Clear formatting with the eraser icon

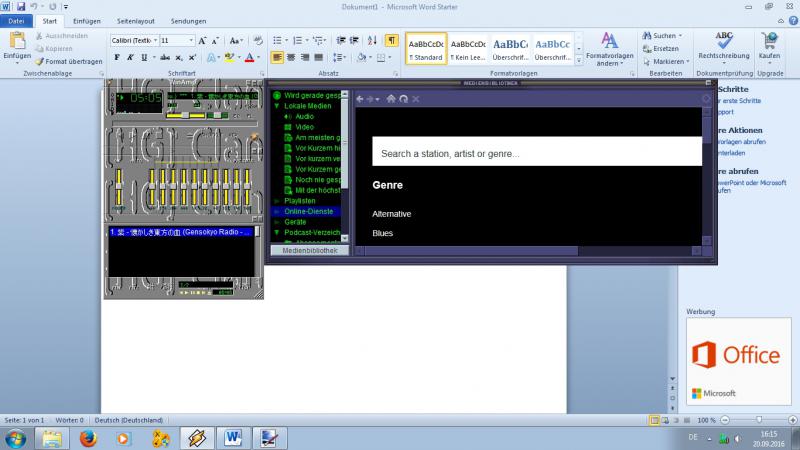258,41
